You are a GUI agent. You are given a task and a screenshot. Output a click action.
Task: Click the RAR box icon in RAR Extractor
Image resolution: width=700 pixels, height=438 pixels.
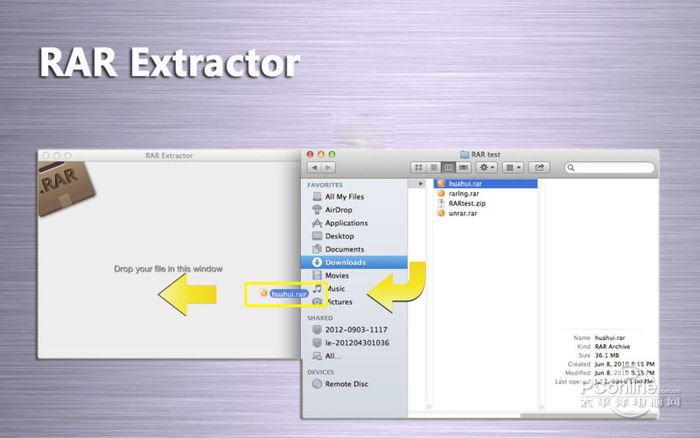[x=65, y=188]
